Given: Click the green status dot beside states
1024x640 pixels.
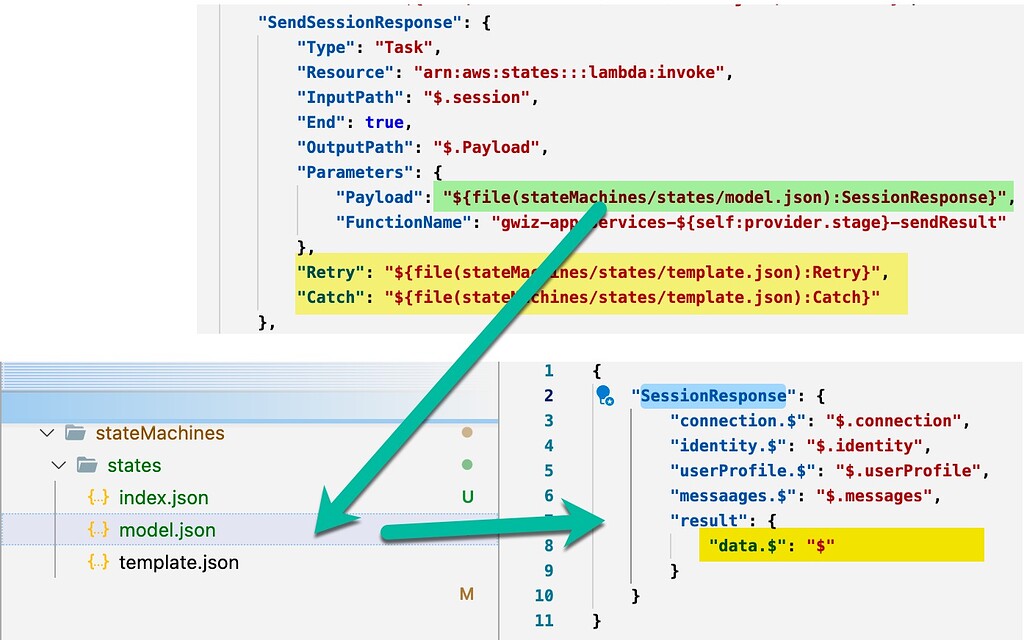Looking at the screenshot, I should point(465,465).
